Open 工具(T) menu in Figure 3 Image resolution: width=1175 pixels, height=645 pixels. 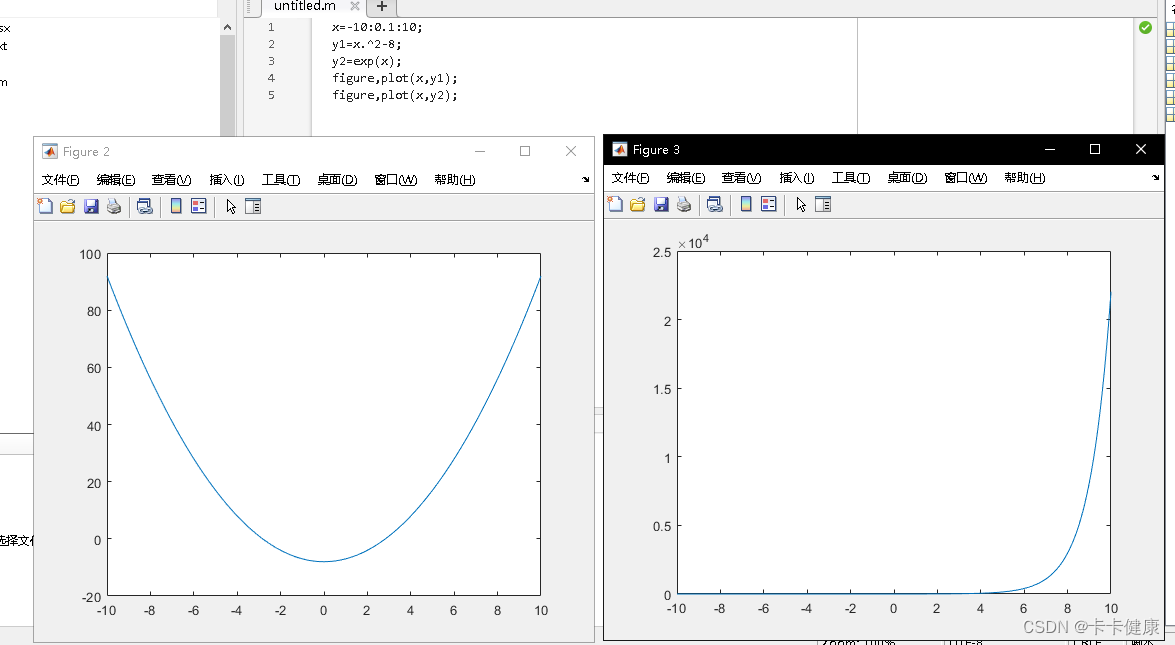(851, 178)
